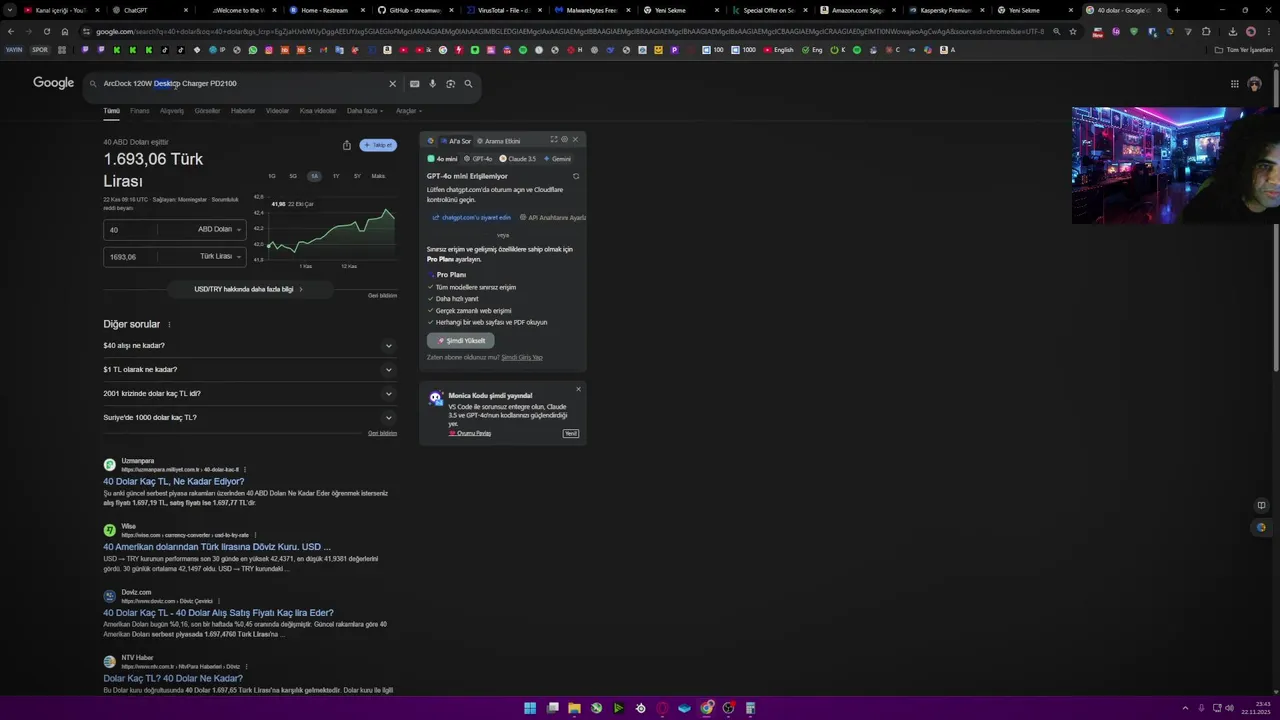This screenshot has height=720, width=1280.
Task: Click the Takip et follow button
Action: pyautogui.click(x=378, y=145)
